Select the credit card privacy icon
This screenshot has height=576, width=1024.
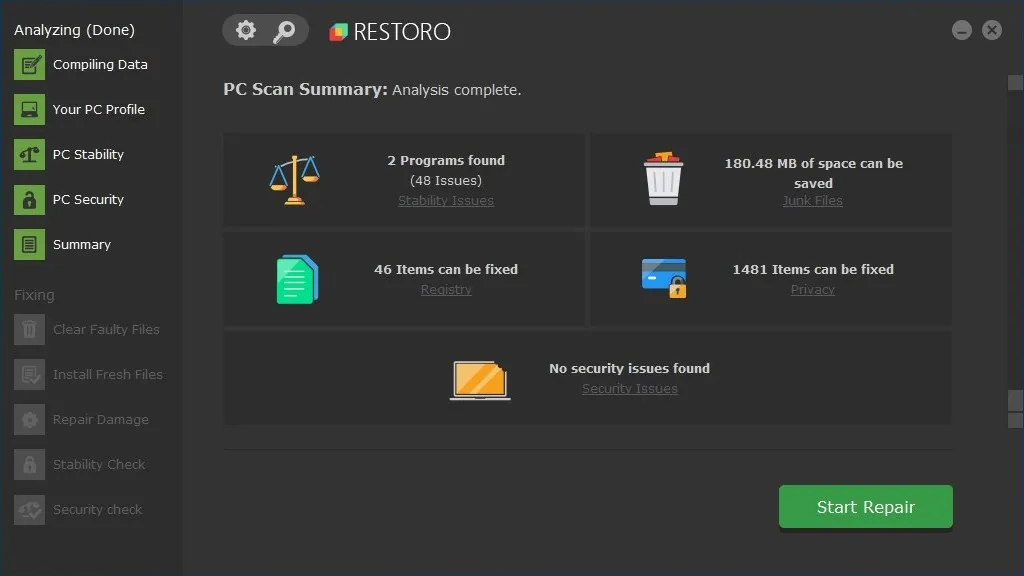(x=662, y=279)
